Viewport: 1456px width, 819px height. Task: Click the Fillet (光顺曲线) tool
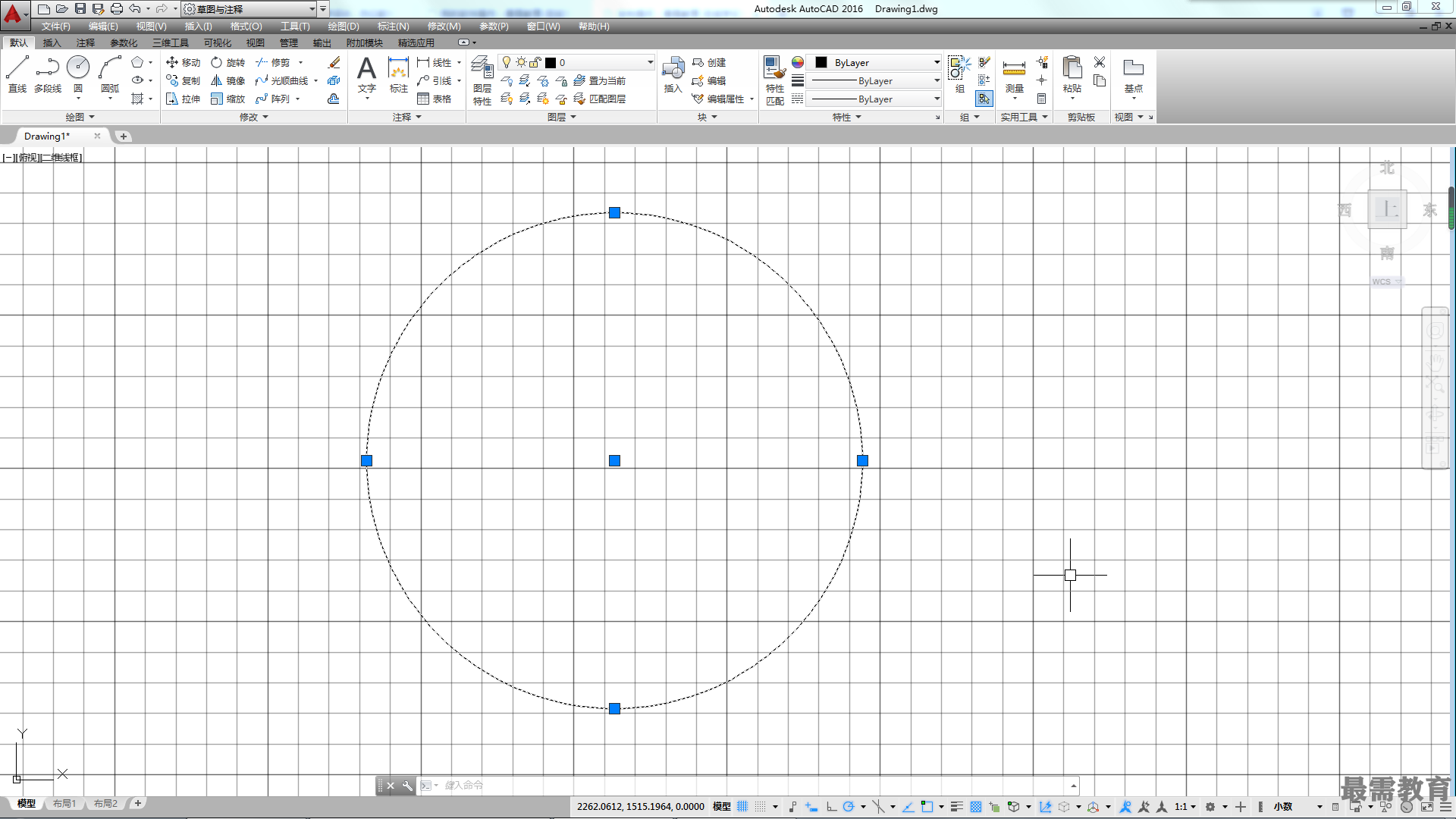click(x=282, y=80)
